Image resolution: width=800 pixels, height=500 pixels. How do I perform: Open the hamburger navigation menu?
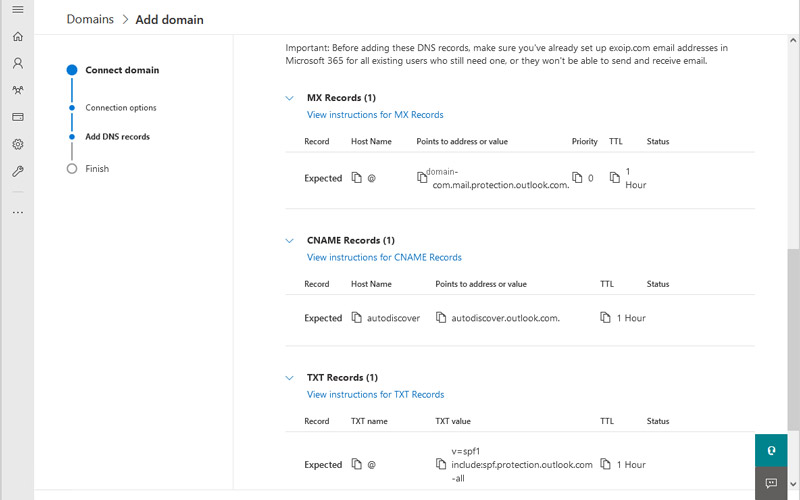click(x=18, y=10)
